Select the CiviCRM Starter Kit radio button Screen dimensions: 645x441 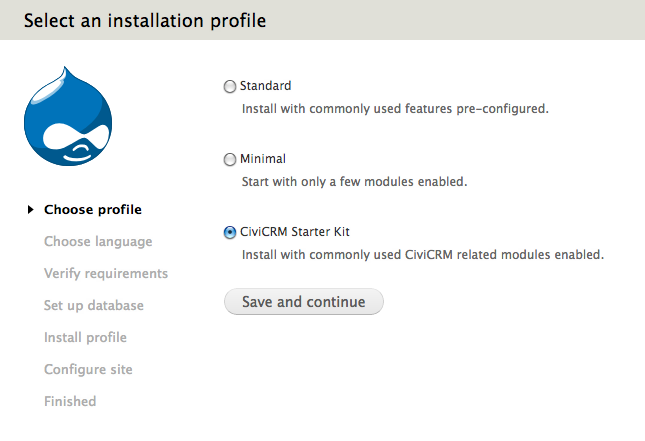230,233
